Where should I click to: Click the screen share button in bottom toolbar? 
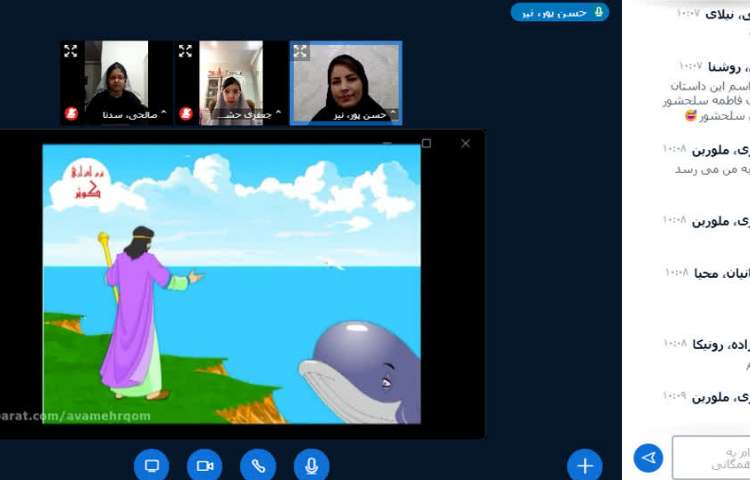[x=152, y=466]
